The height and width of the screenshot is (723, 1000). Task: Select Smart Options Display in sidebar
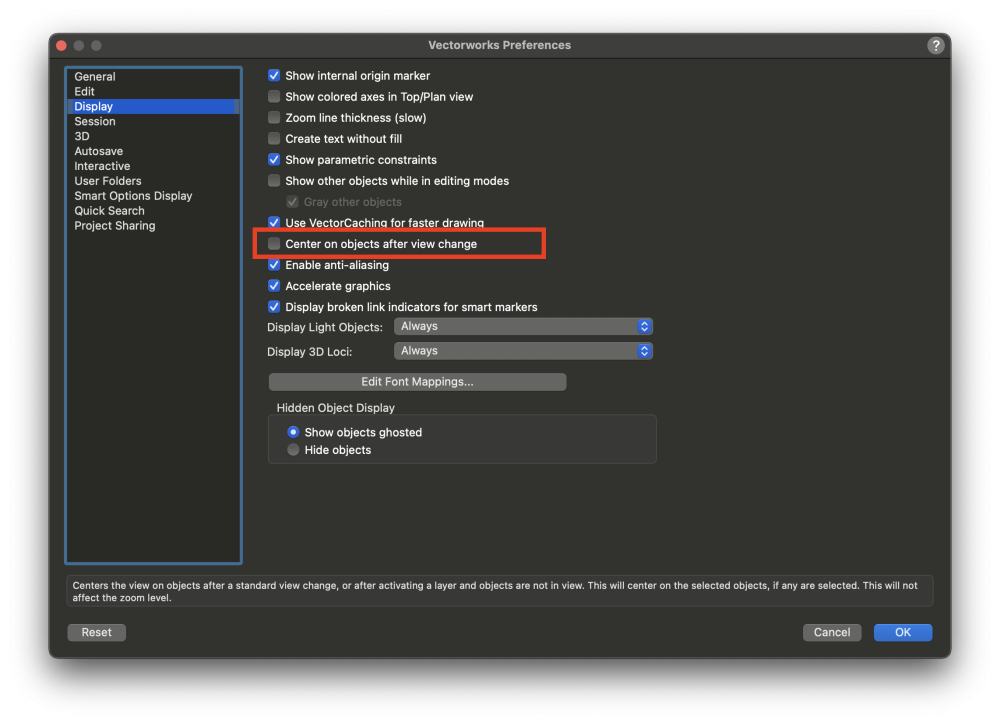coord(133,196)
